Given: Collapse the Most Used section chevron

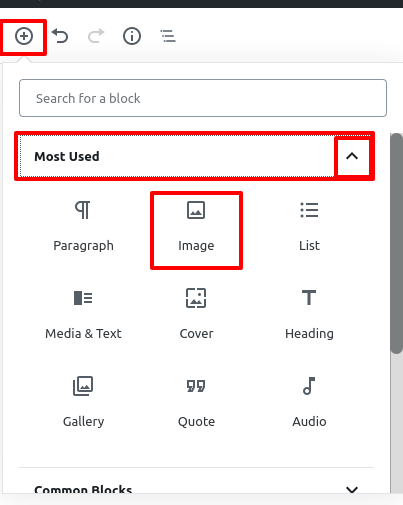Looking at the screenshot, I should pos(352,156).
